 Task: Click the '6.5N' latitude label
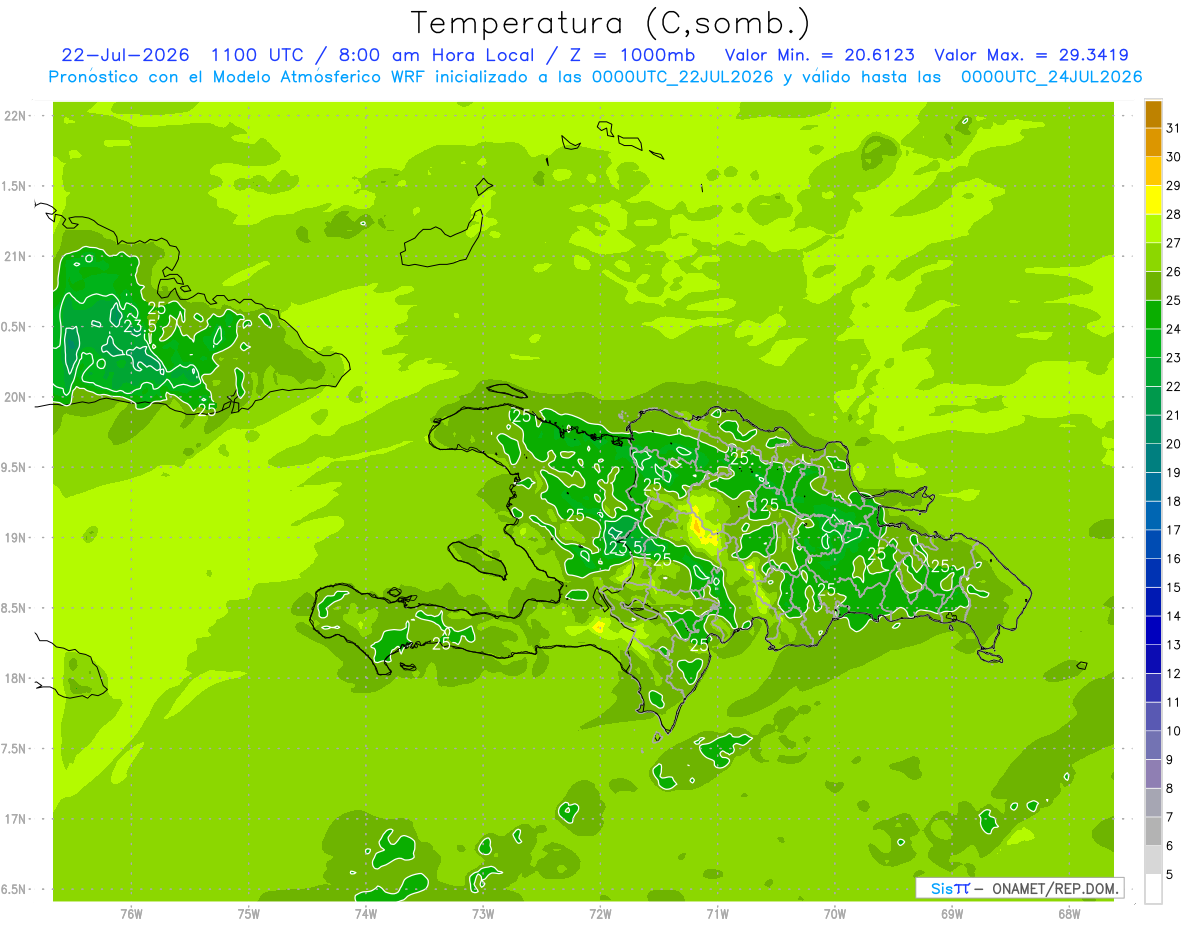(x=15, y=889)
